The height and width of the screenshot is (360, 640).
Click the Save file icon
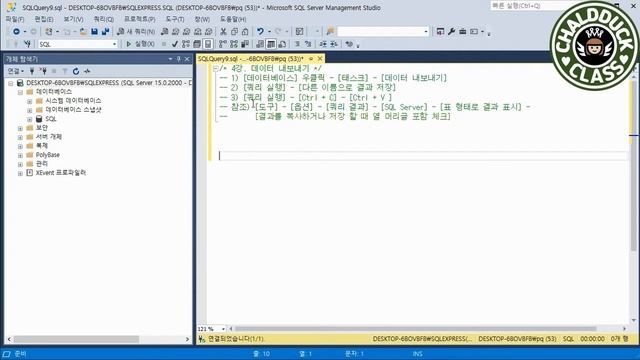pos(94,31)
